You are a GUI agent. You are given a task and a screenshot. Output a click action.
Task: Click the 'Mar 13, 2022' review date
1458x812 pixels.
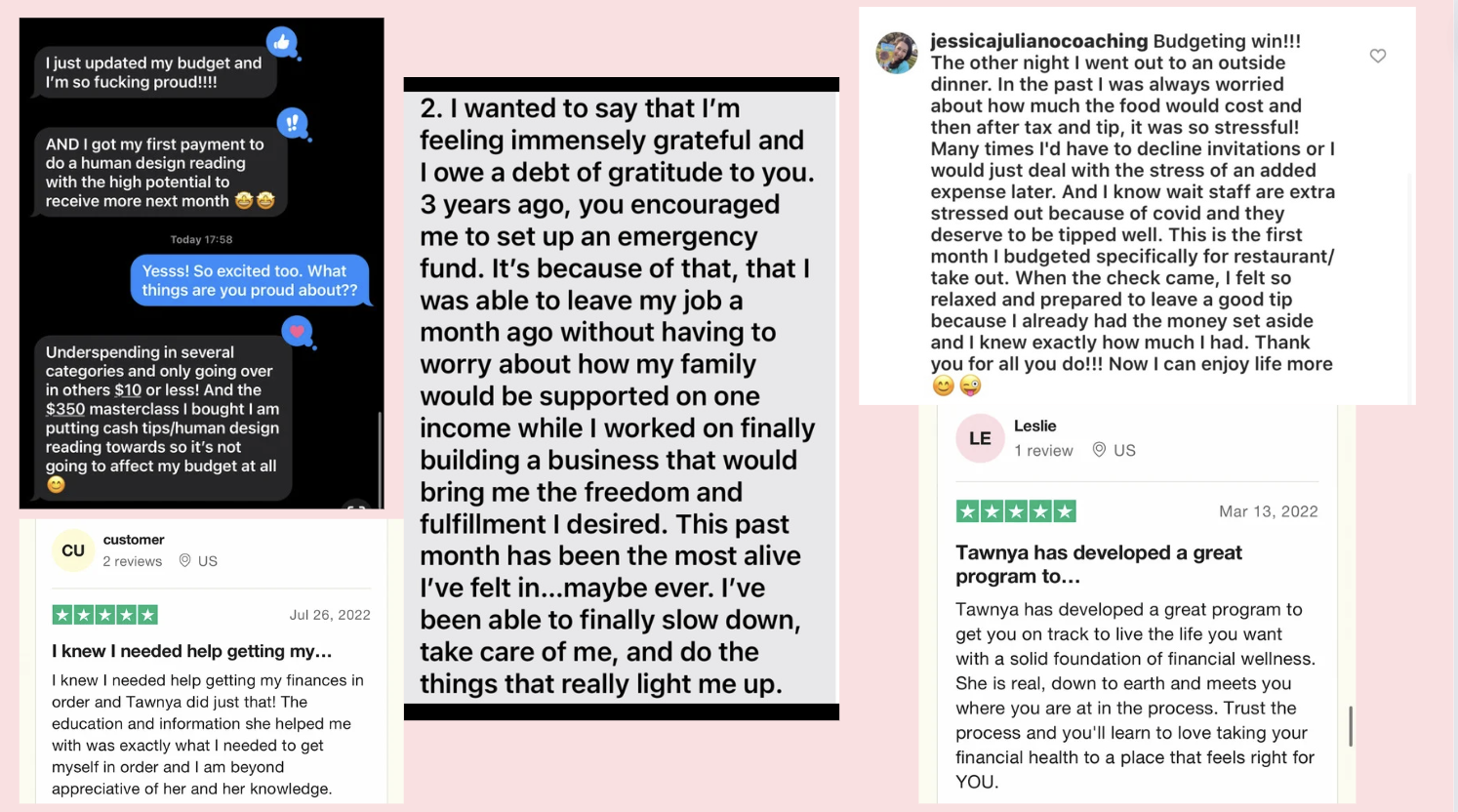click(x=1268, y=511)
